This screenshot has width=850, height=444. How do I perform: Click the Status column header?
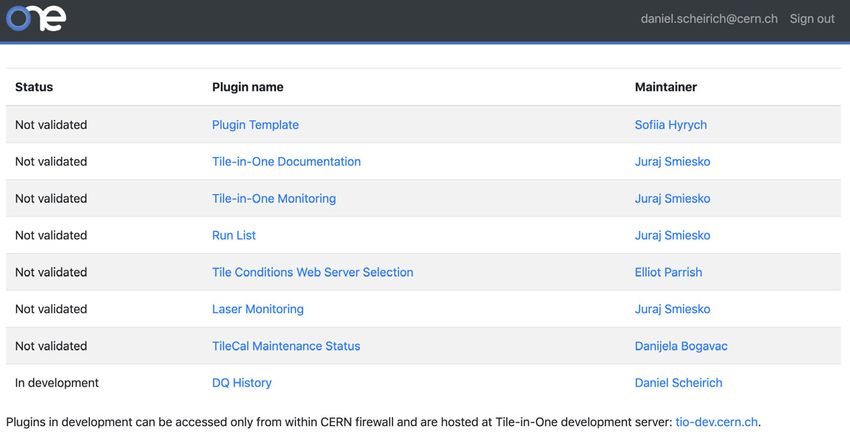click(x=34, y=87)
